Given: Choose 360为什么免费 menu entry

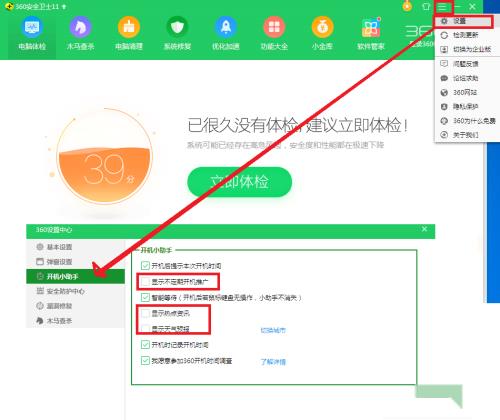Looking at the screenshot, I should (x=466, y=121).
